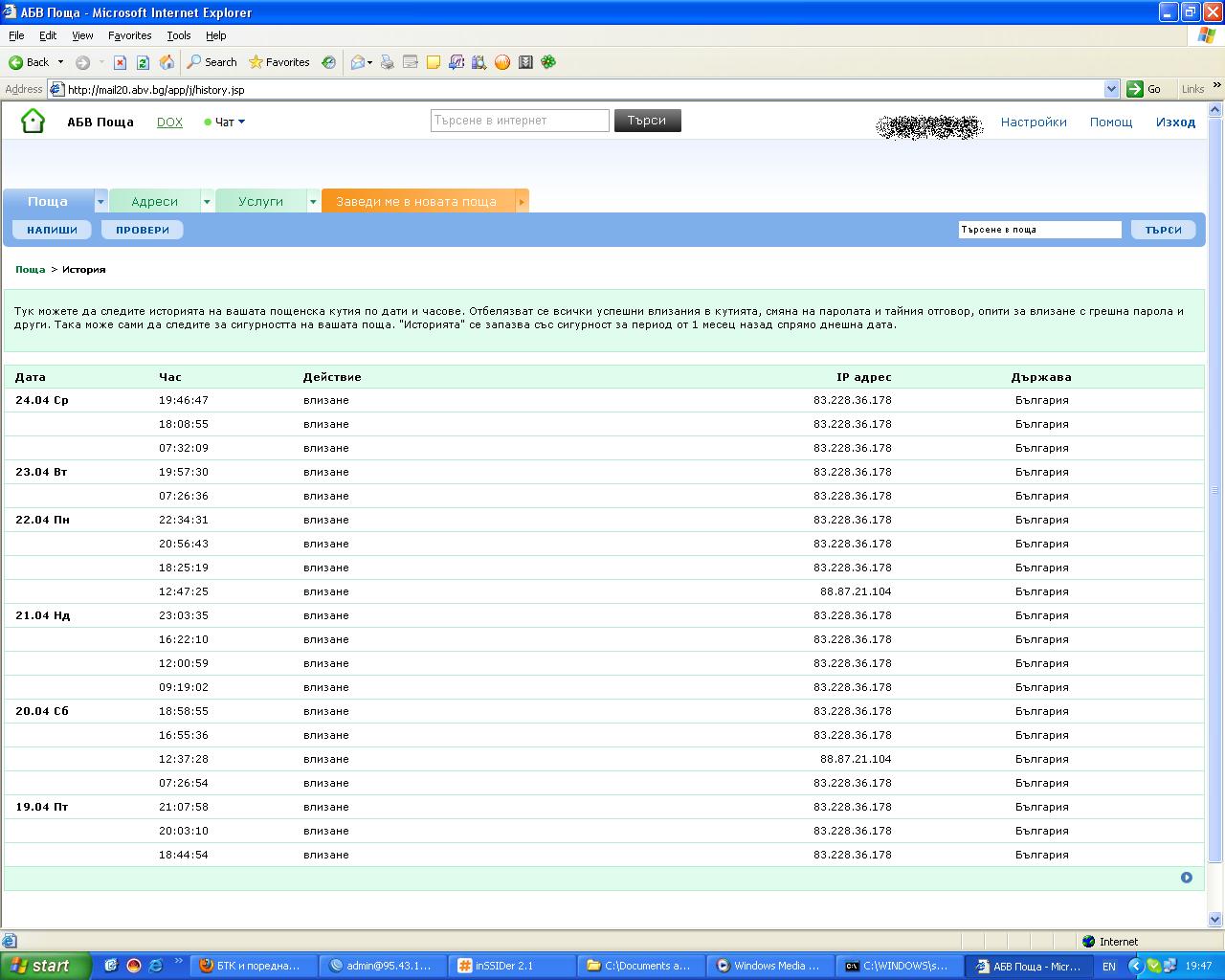The width and height of the screenshot is (1225, 980).
Task: Select the Поща tab
Action: coord(48,201)
